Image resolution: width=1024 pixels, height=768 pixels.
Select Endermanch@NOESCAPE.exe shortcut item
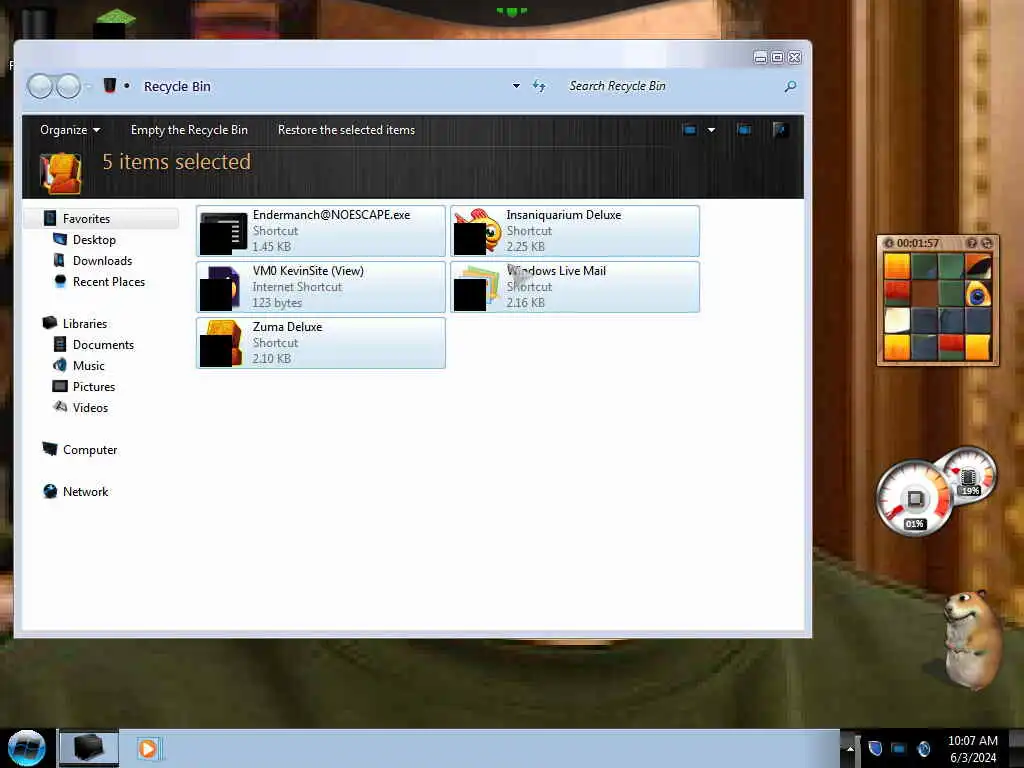321,231
